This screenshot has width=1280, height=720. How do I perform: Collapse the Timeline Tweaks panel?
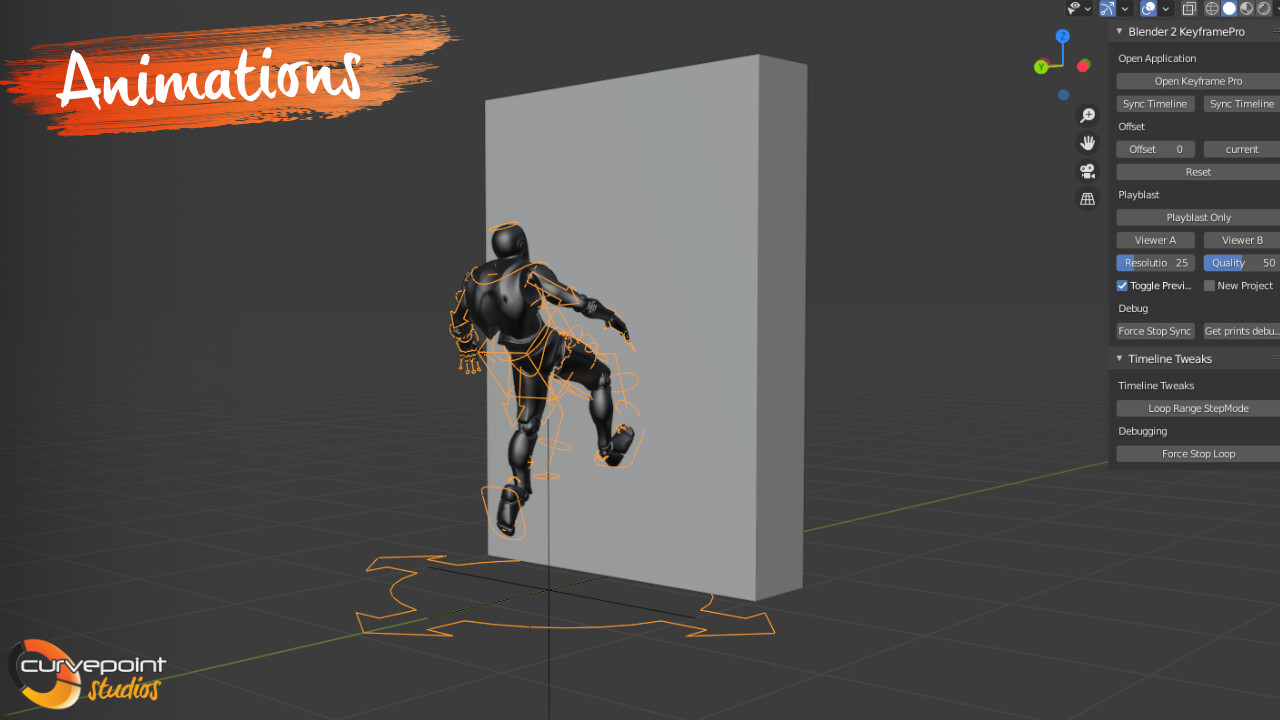1119,358
